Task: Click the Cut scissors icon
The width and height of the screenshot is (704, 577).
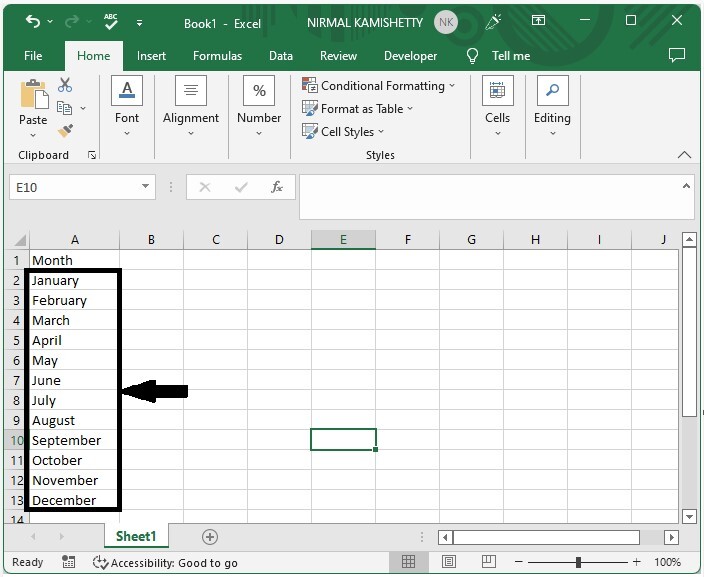Action: pyautogui.click(x=65, y=84)
